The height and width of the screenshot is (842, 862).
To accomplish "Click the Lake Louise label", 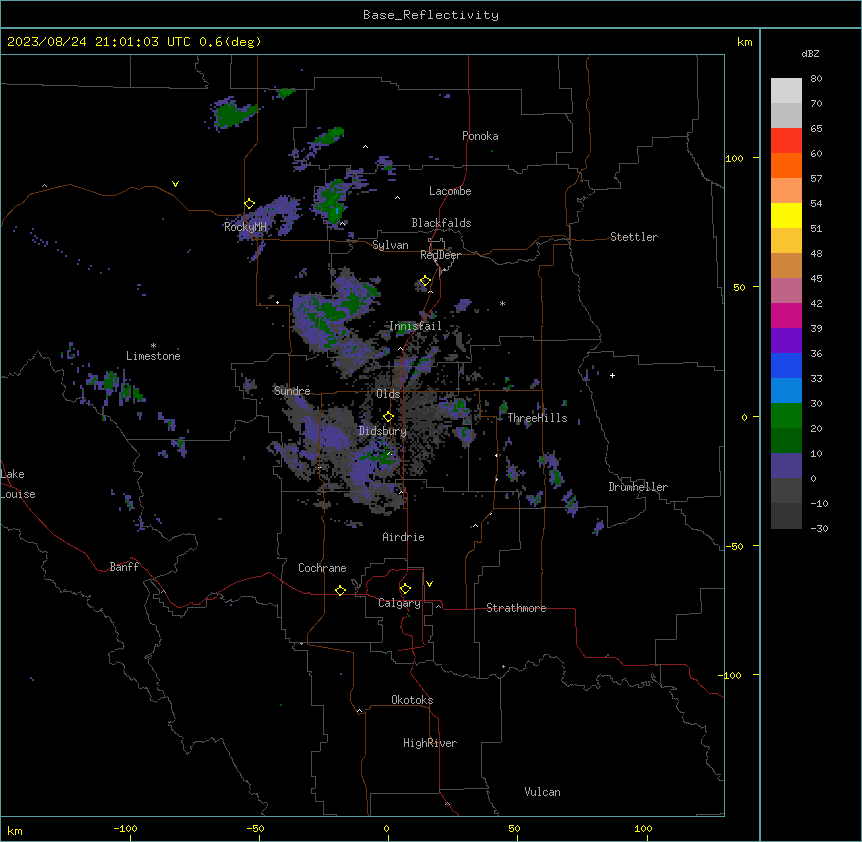I will (18, 484).
